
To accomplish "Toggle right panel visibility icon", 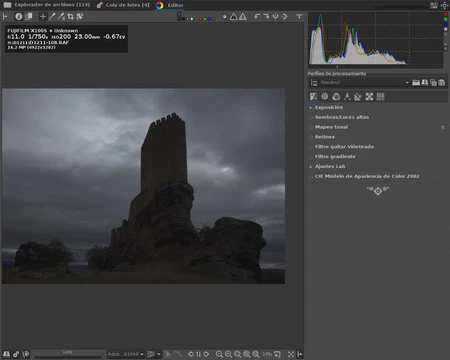I will pos(300,354).
